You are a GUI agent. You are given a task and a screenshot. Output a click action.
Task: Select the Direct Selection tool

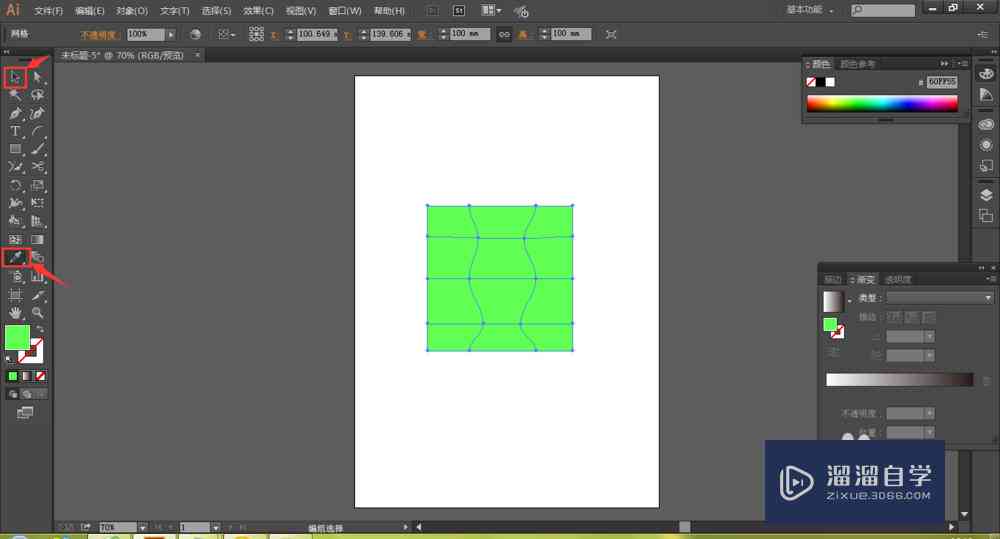click(37, 78)
